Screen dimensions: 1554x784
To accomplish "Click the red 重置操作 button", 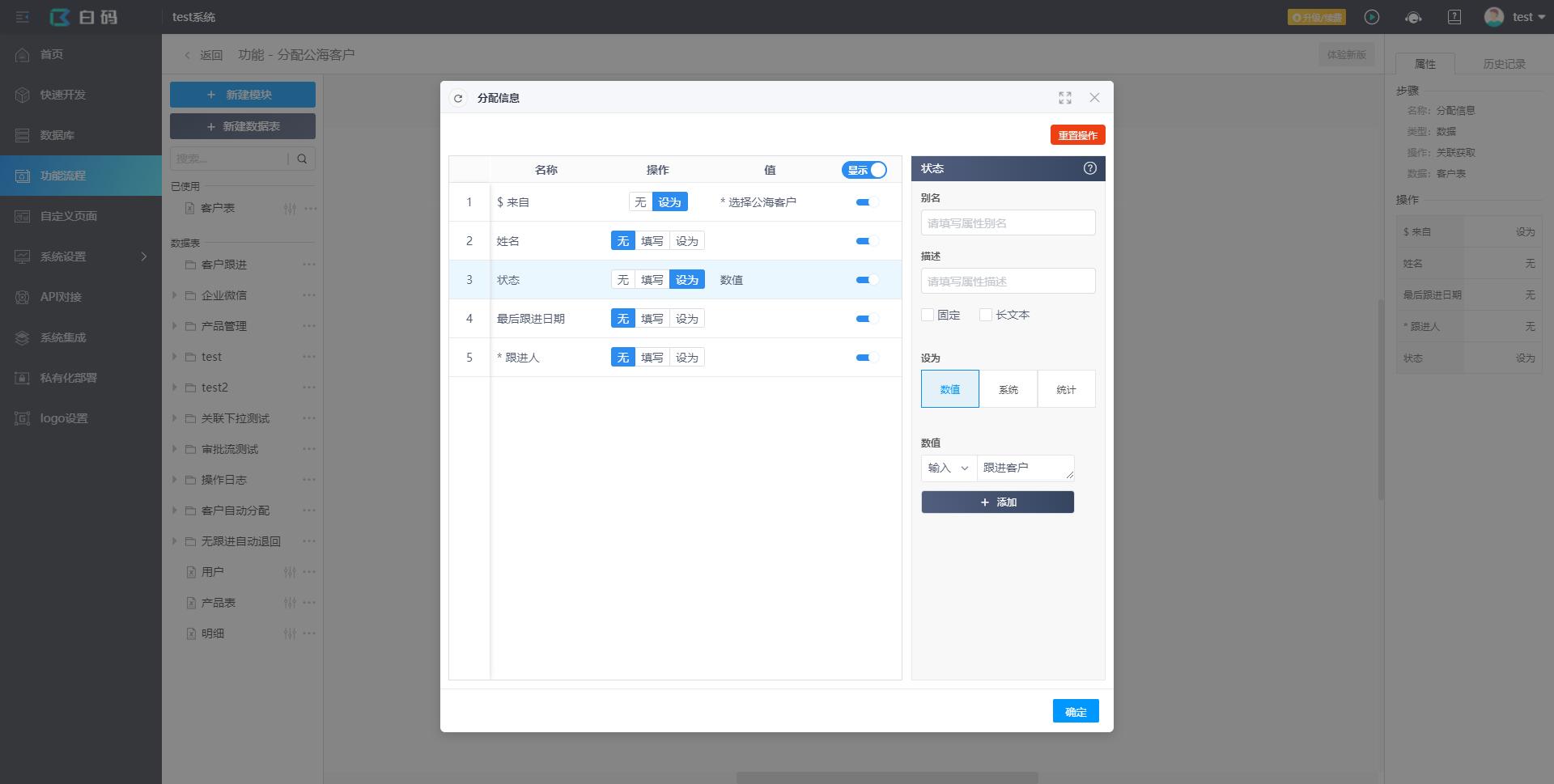I will 1078,135.
